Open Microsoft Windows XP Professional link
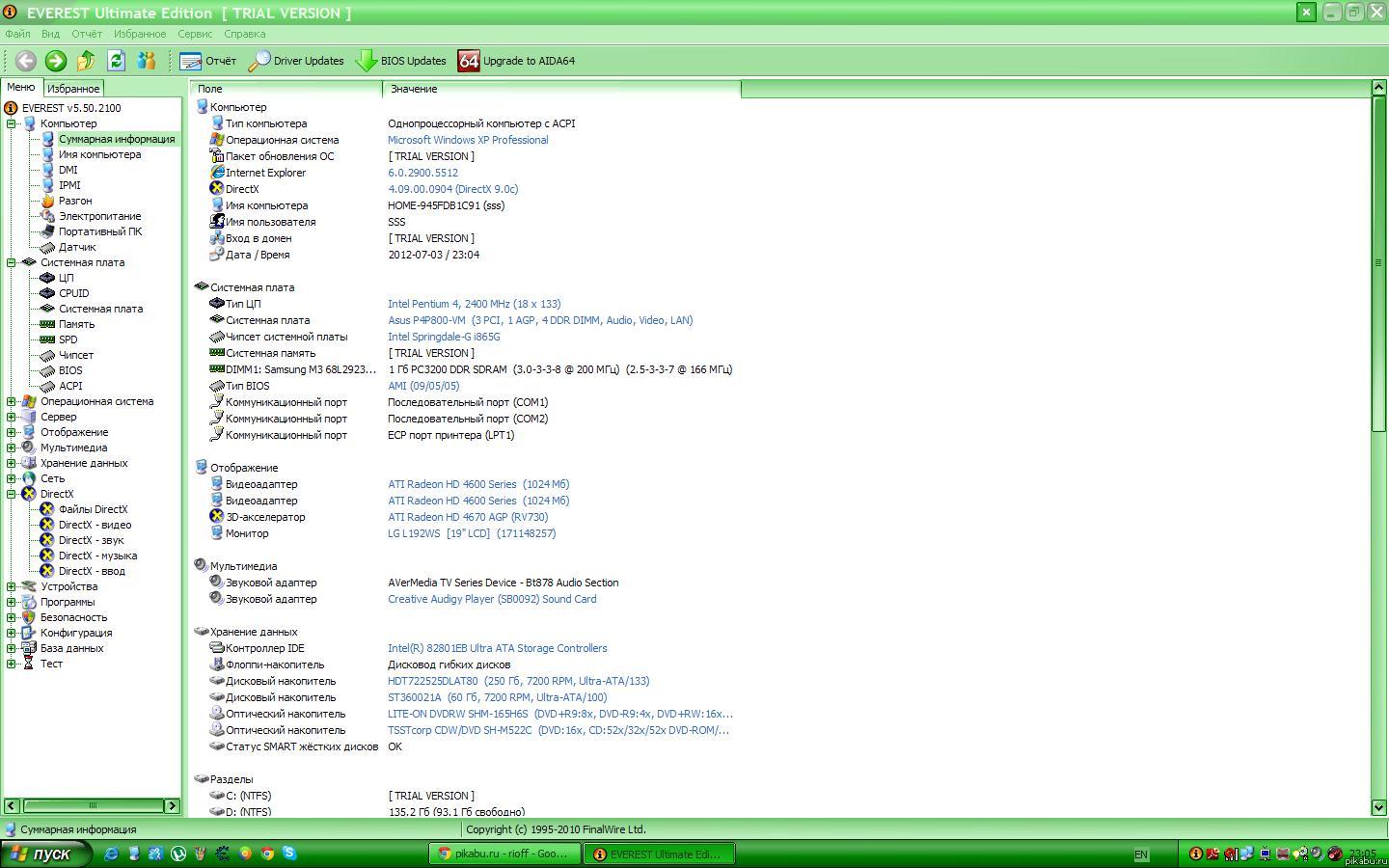1389x868 pixels. coord(468,140)
